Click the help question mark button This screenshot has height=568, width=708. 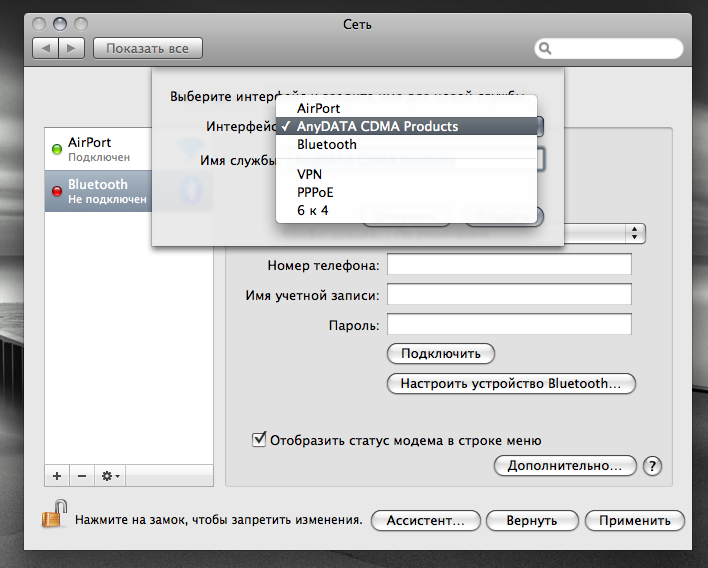653,466
